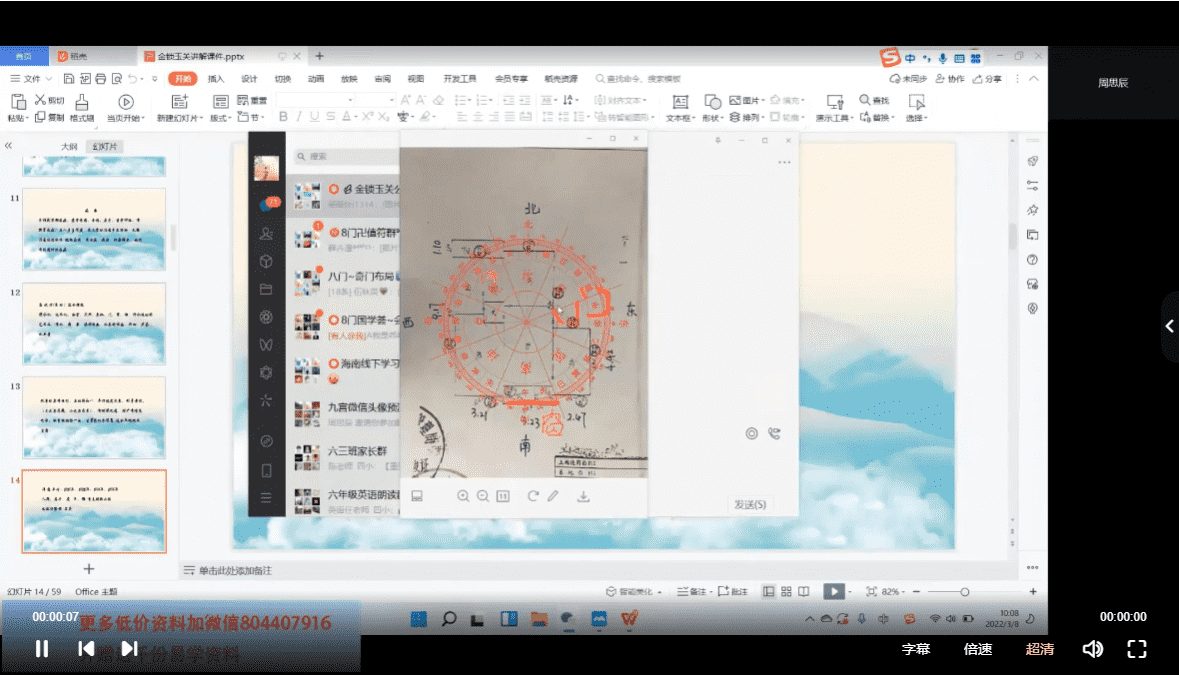Viewport: 1179px width, 675px height.
Task: Insert a text box (文本框)
Action: click(x=680, y=108)
